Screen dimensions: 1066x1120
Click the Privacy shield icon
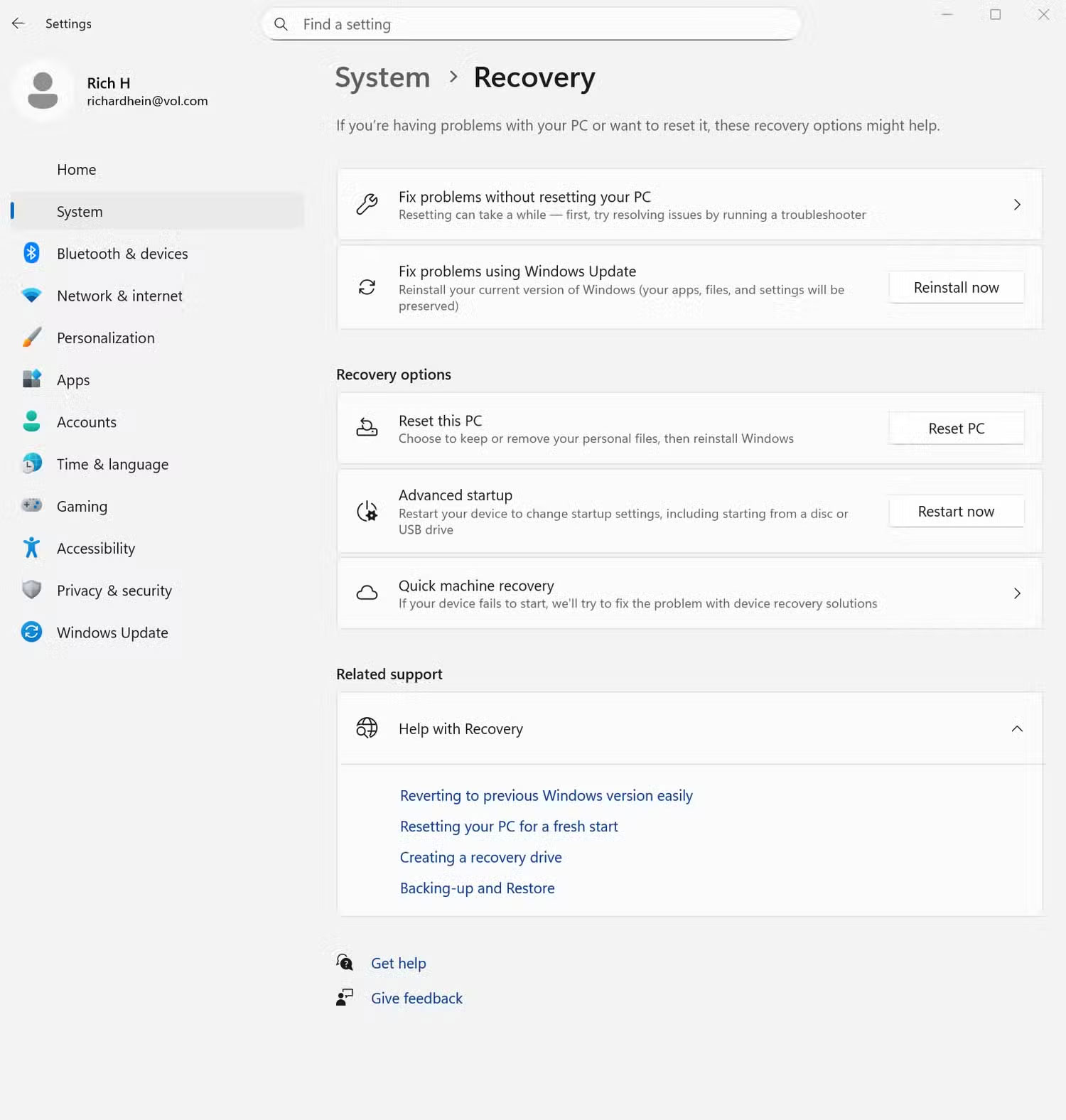31,589
